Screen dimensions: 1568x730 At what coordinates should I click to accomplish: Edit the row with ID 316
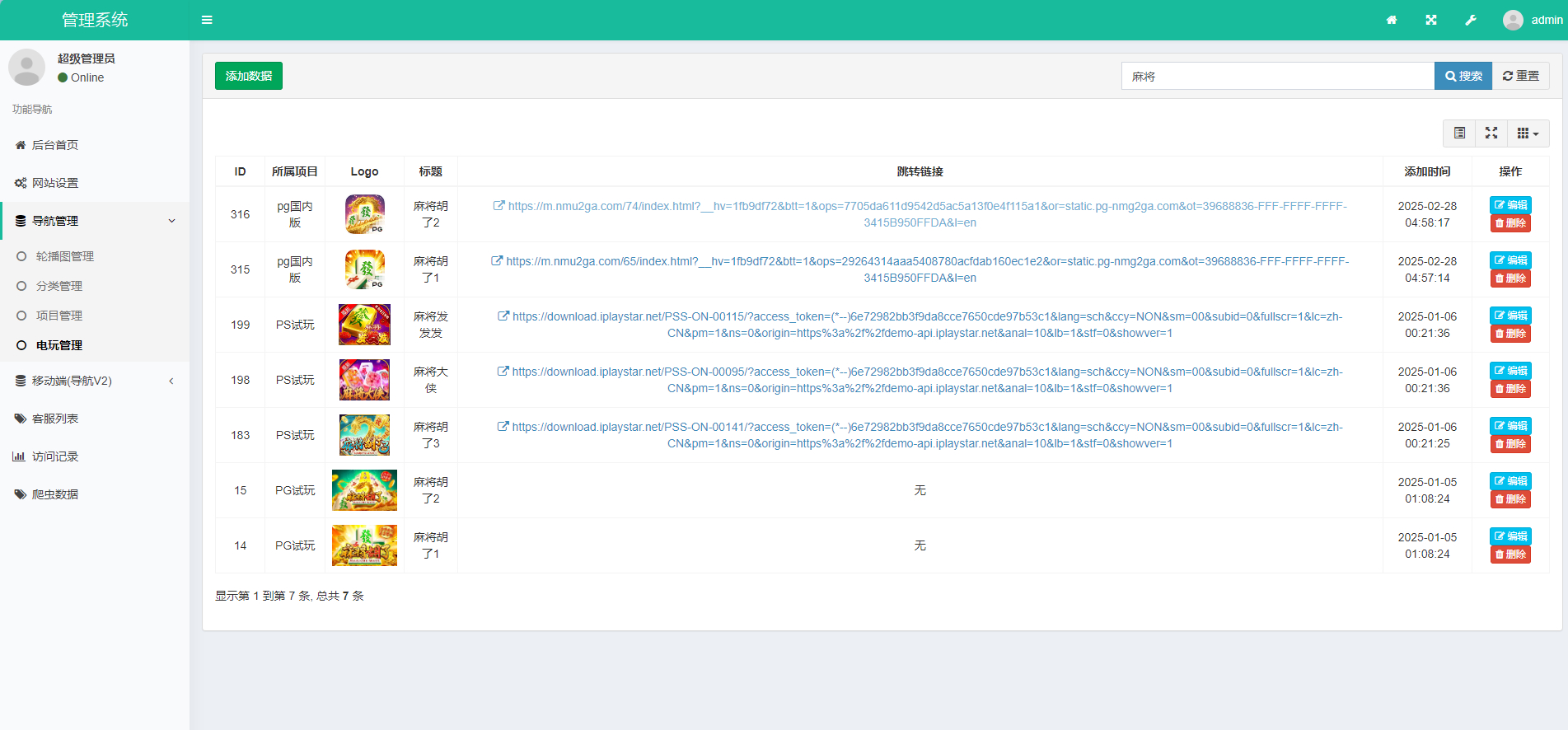coord(1510,205)
